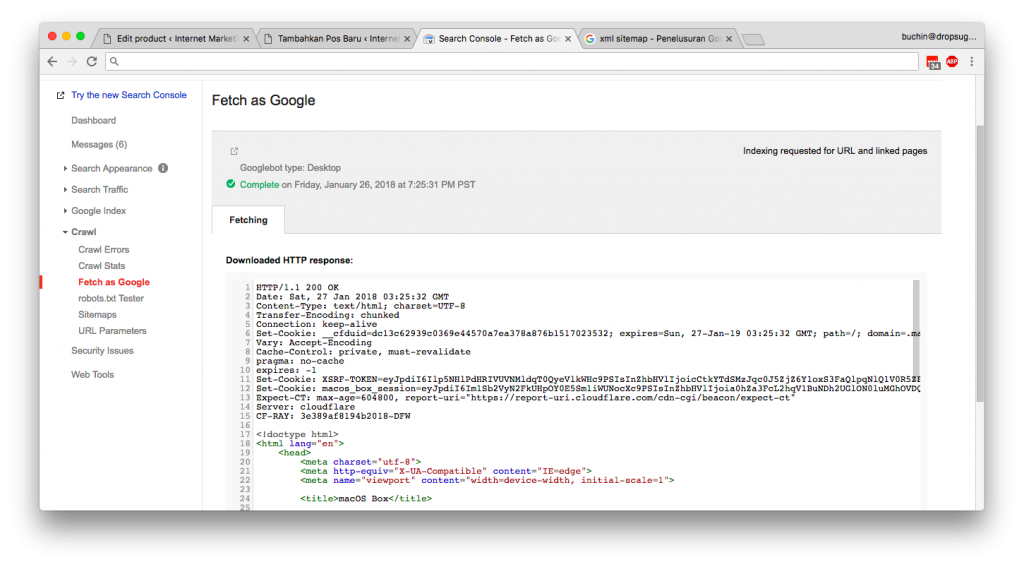The width and height of the screenshot is (1024, 567).
Task: Click Googlebot type: Desktop text
Action: (x=290, y=168)
